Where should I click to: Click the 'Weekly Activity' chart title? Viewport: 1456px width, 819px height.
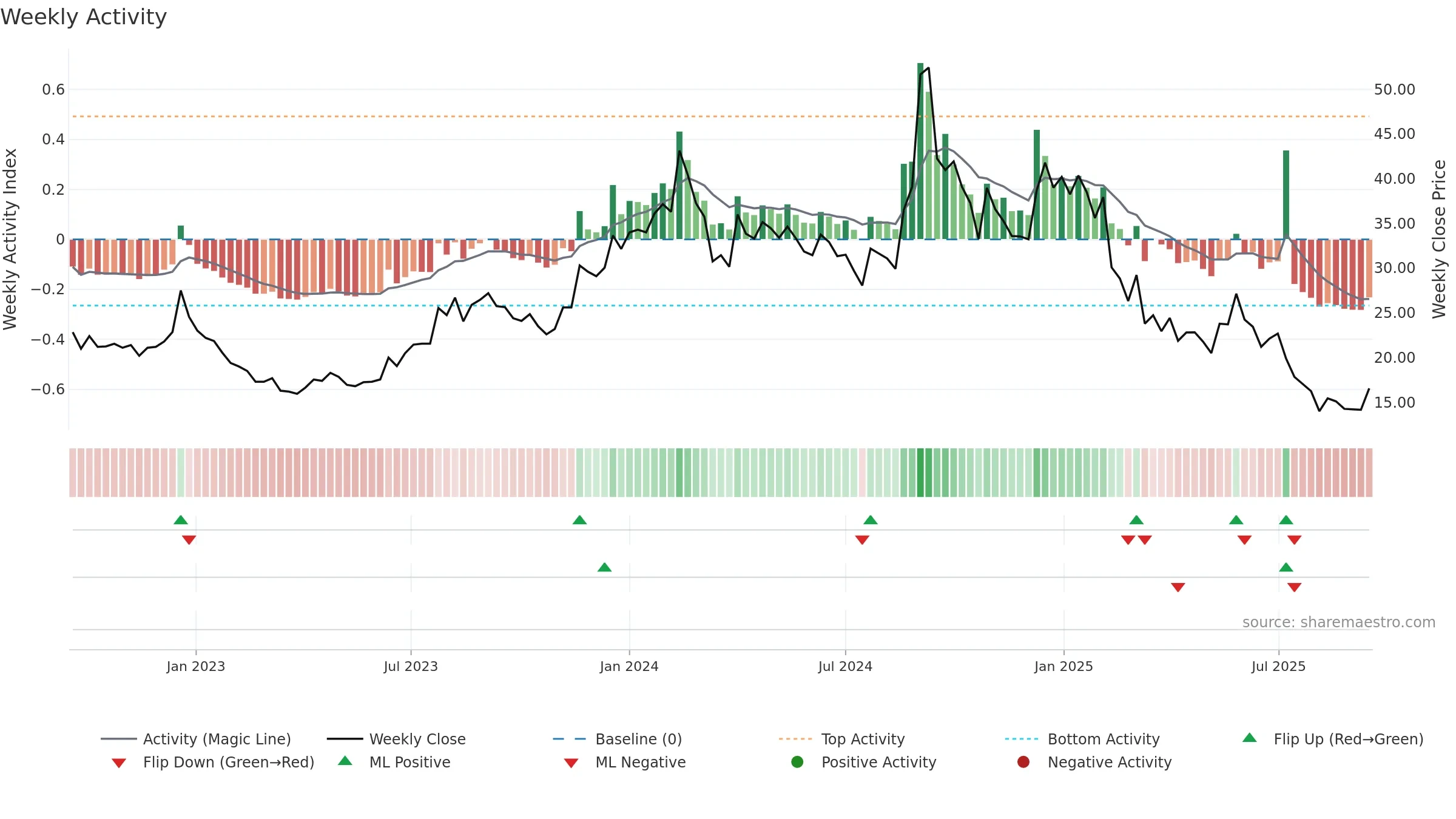pos(84,17)
